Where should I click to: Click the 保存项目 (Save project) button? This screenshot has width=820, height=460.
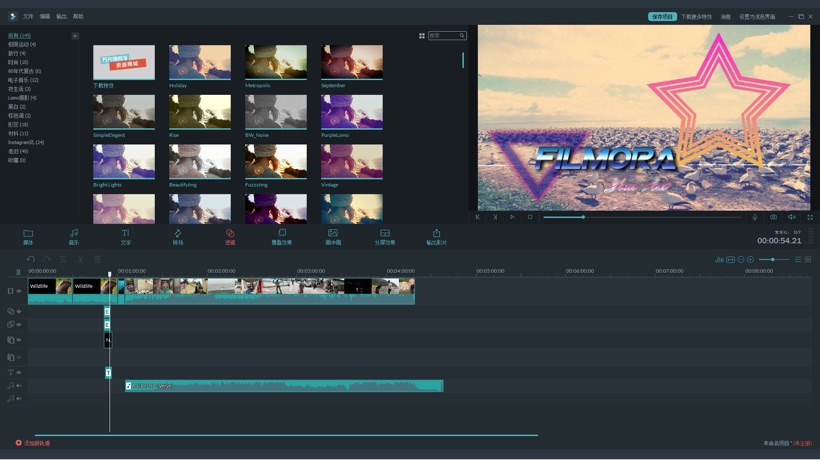[x=662, y=17]
